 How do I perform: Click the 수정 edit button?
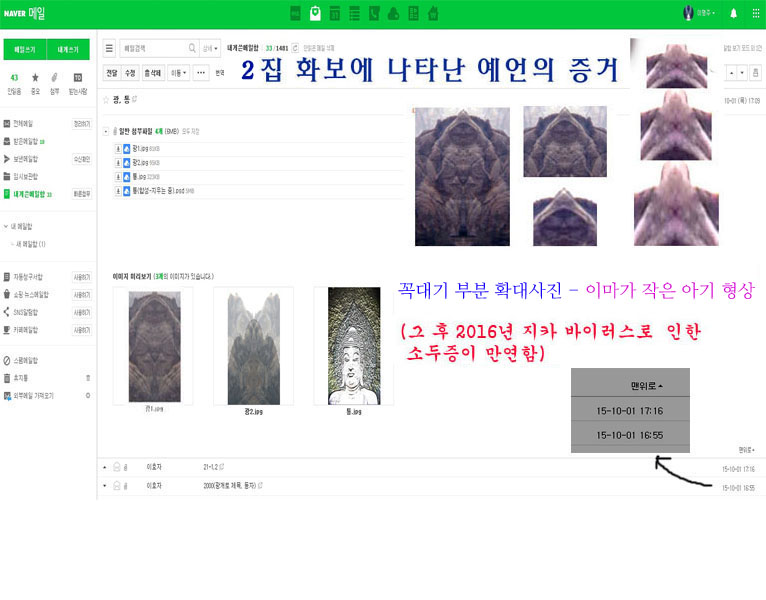pyautogui.click(x=130, y=73)
